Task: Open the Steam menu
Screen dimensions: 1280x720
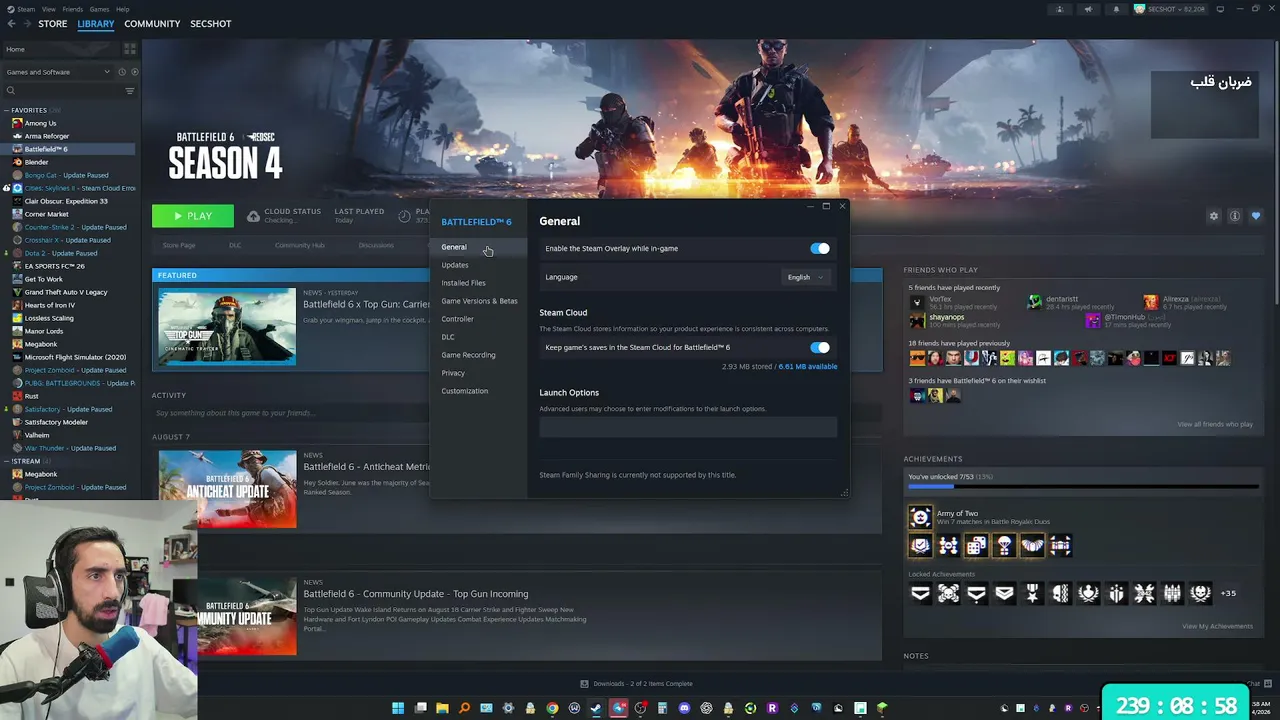Action: click(25, 9)
